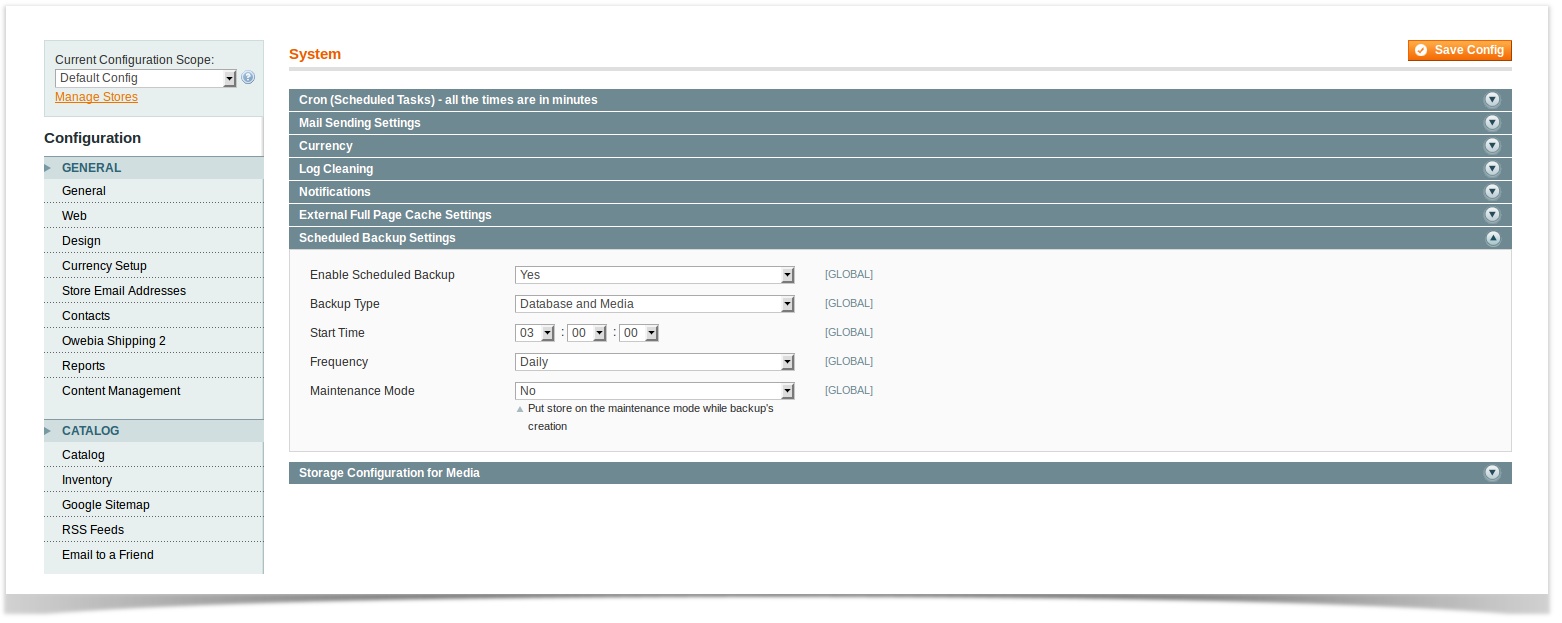Open the Current Configuration Scope dropdown
The height and width of the screenshot is (623, 1562).
tap(146, 78)
